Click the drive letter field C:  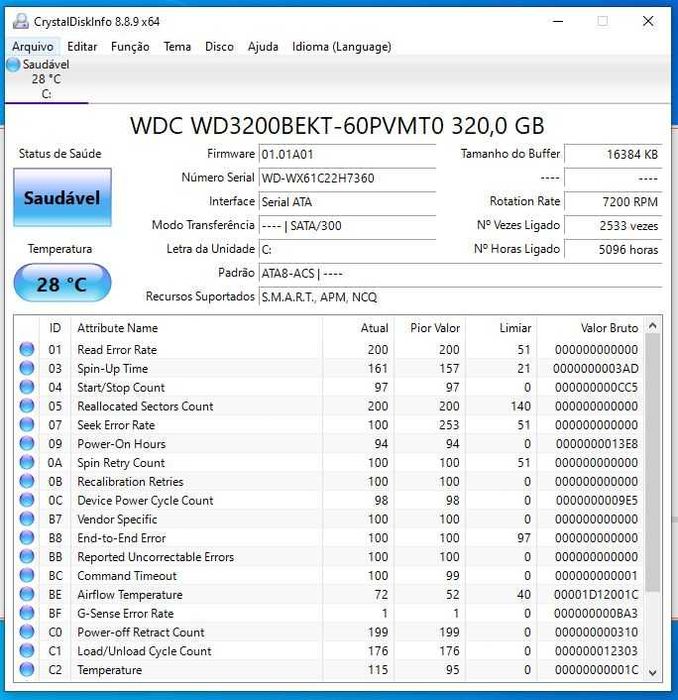coord(347,249)
